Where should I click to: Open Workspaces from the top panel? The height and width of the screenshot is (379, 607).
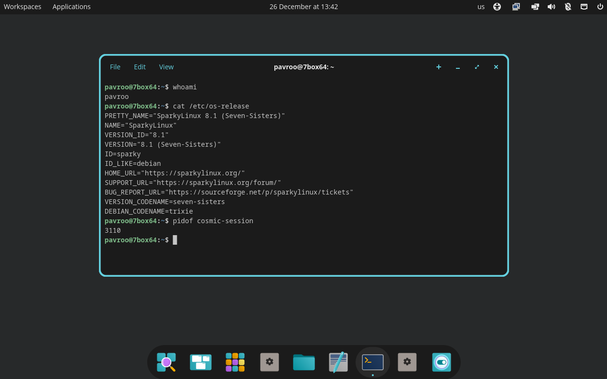pyautogui.click(x=22, y=7)
